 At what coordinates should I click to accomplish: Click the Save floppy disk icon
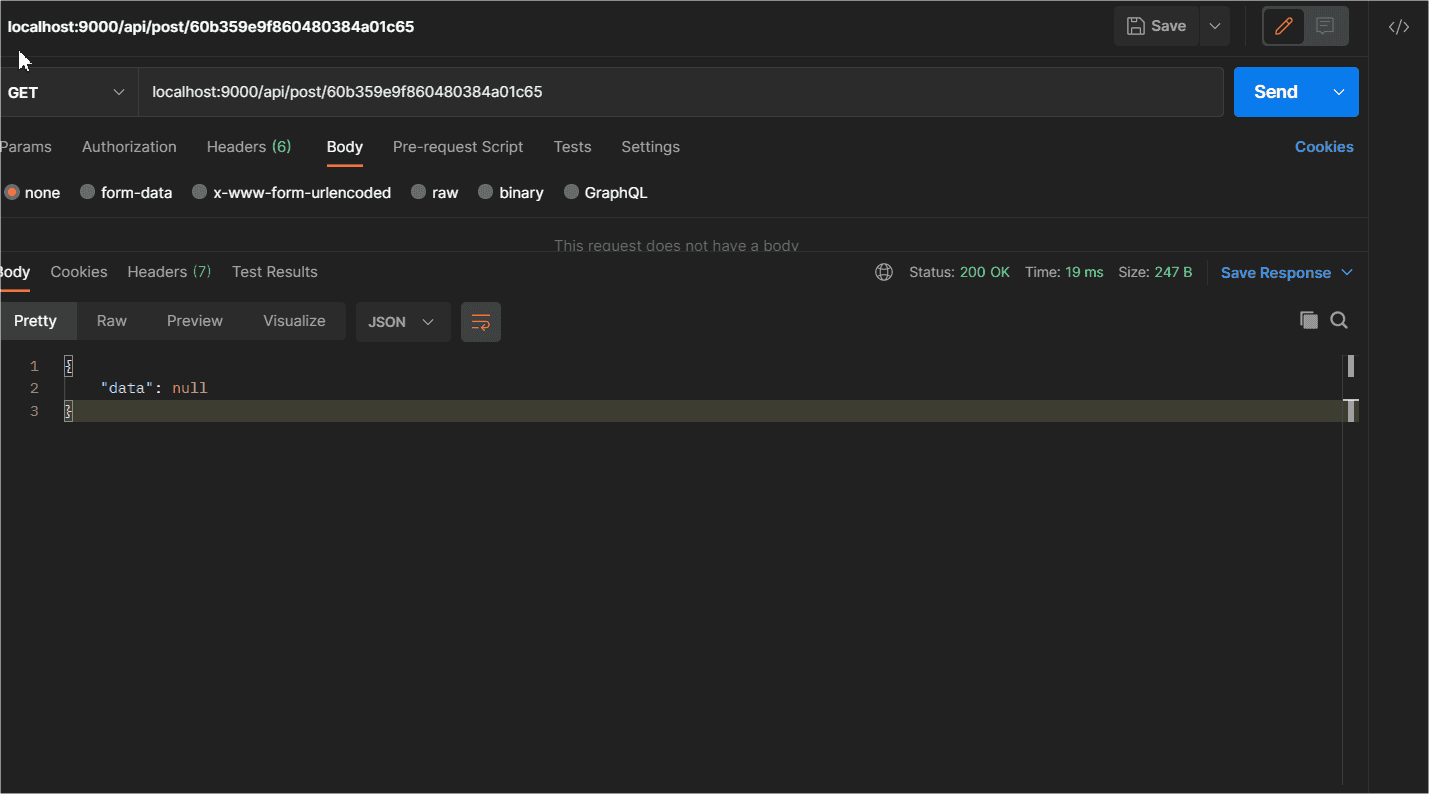click(x=1136, y=26)
